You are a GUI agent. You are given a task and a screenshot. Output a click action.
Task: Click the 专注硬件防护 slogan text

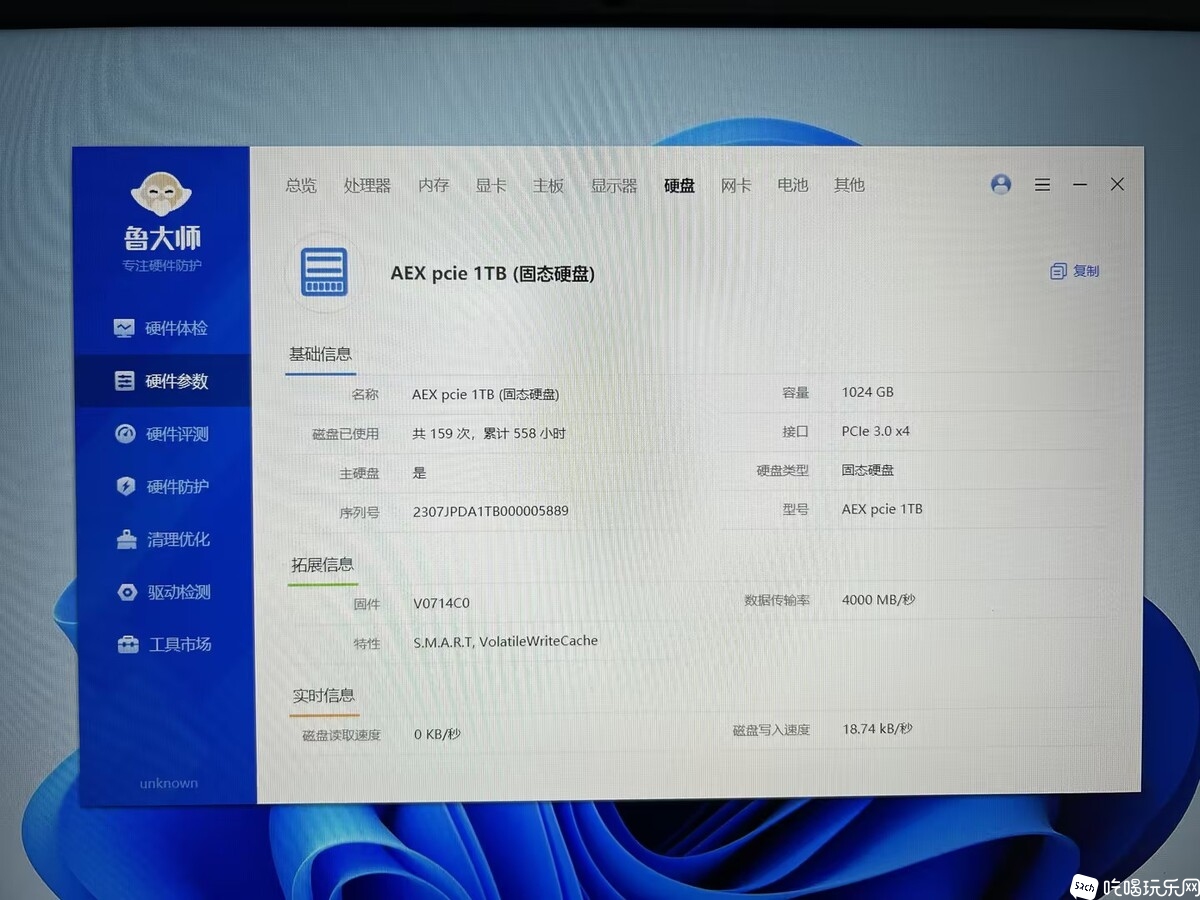[162, 265]
